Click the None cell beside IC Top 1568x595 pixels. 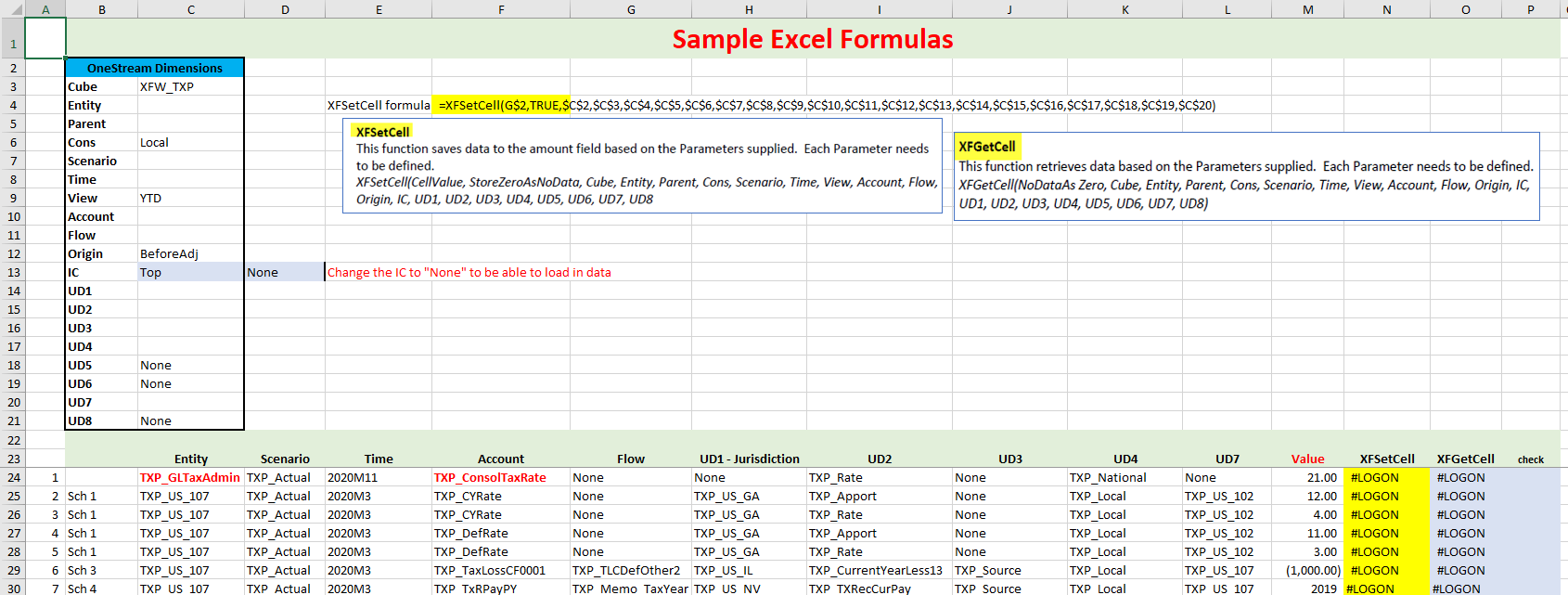284,272
